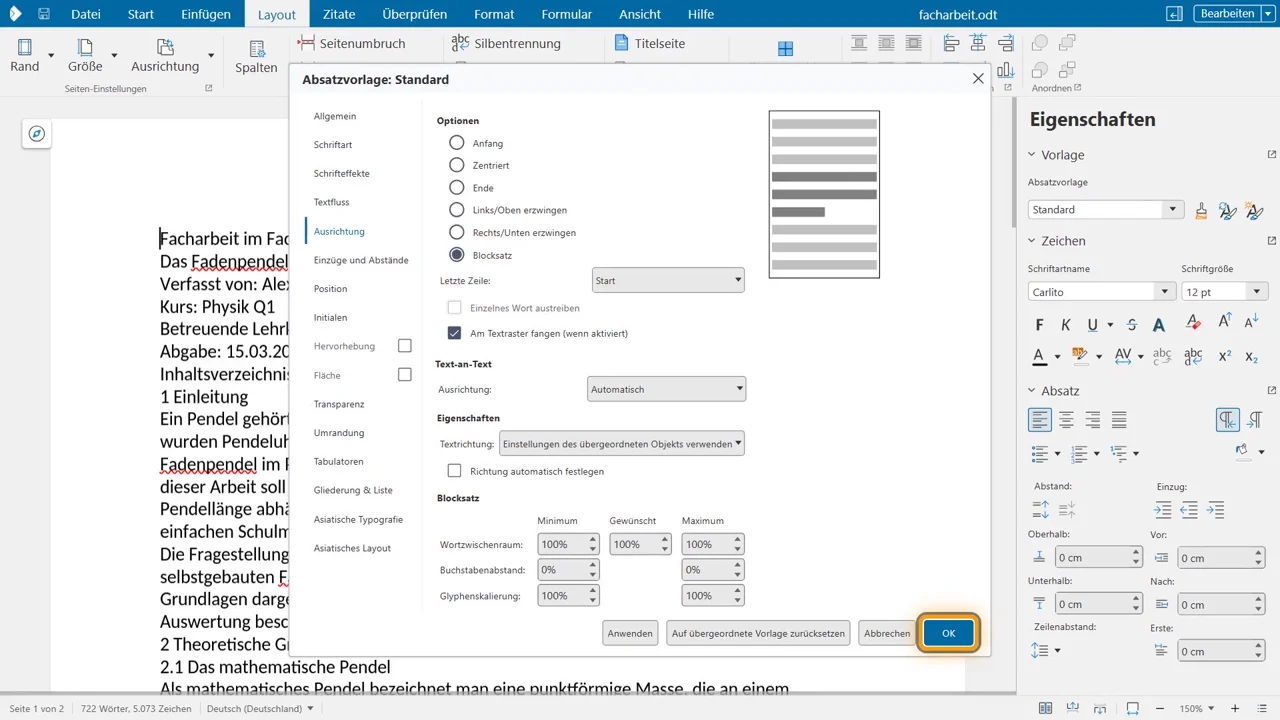The image size is (1280, 720).
Task: Click the Seitenumbruch page break icon
Action: 306,43
